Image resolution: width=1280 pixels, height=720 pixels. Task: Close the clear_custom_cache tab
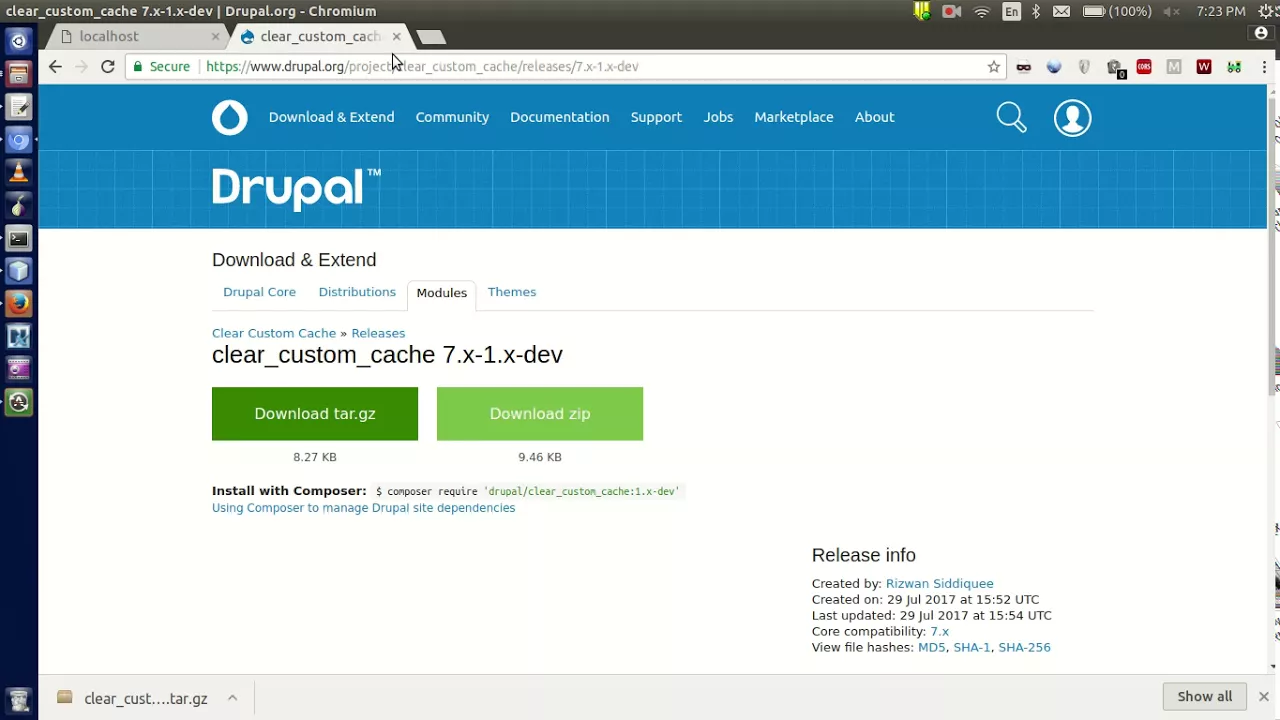(x=396, y=36)
